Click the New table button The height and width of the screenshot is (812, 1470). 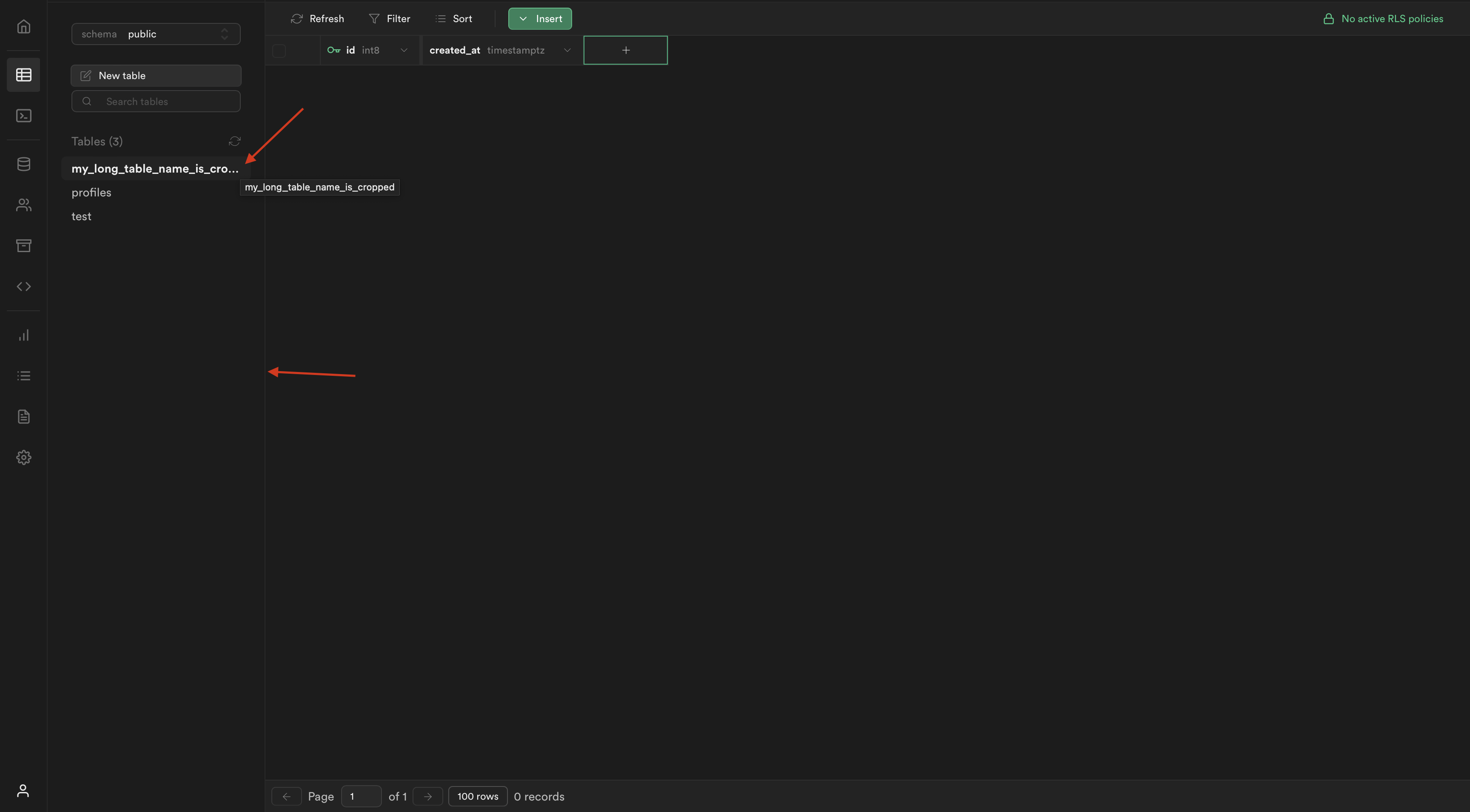click(156, 75)
